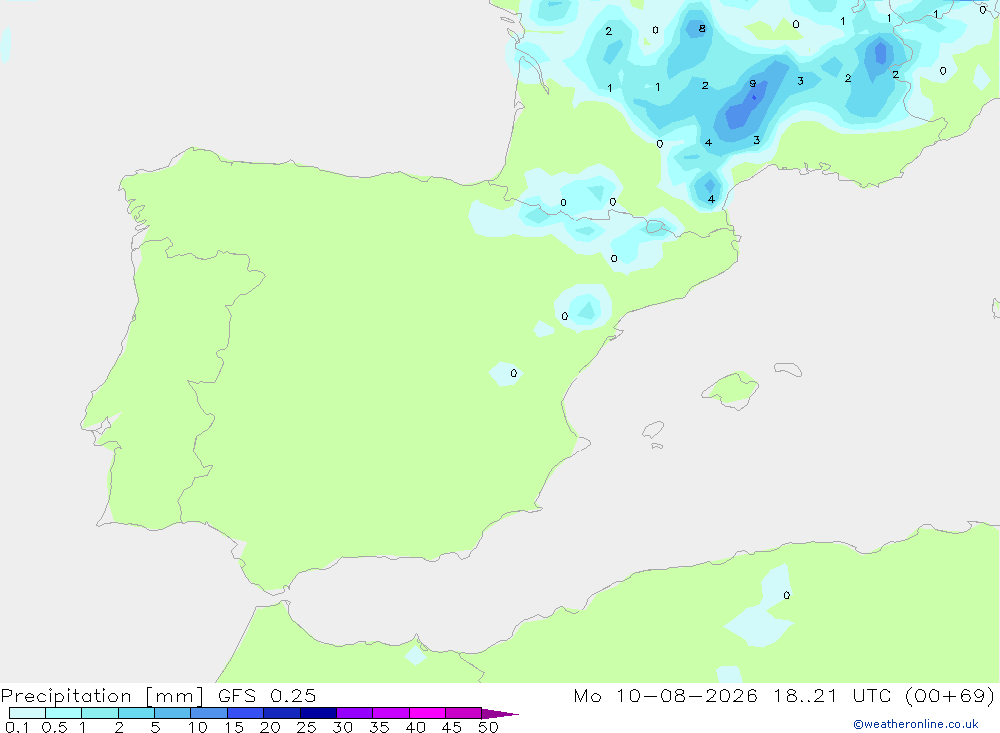Click the '(00+69)' forecast offset text

click(950, 695)
